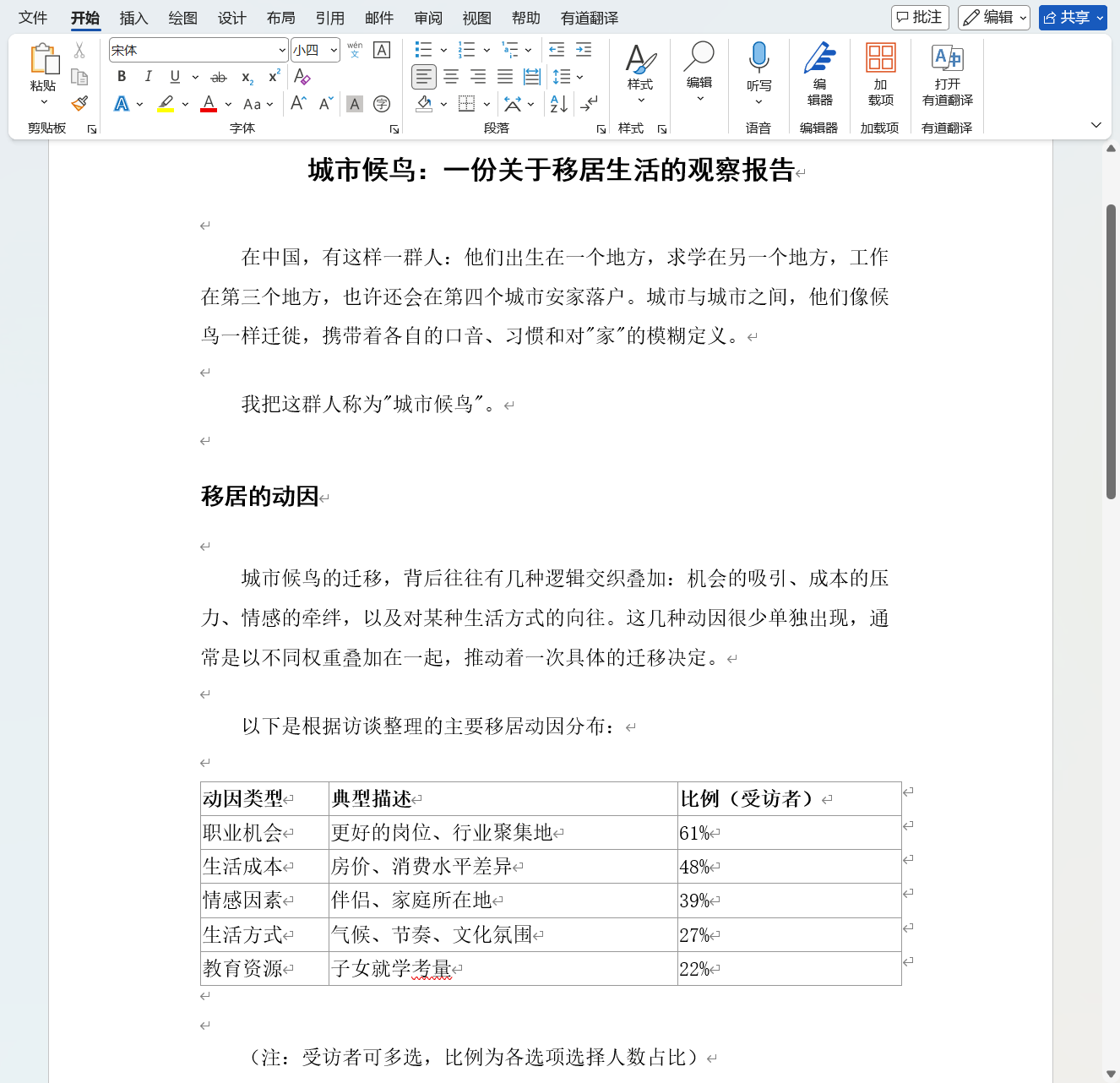Viewport: 1120px width, 1083px height.
Task: Click the Sort (排序) icon
Action: pyautogui.click(x=557, y=104)
